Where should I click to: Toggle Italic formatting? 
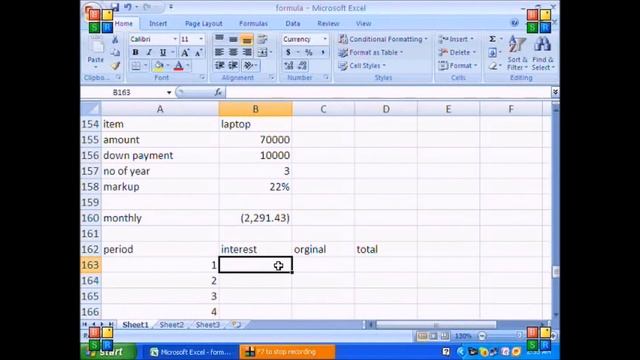click(149, 53)
